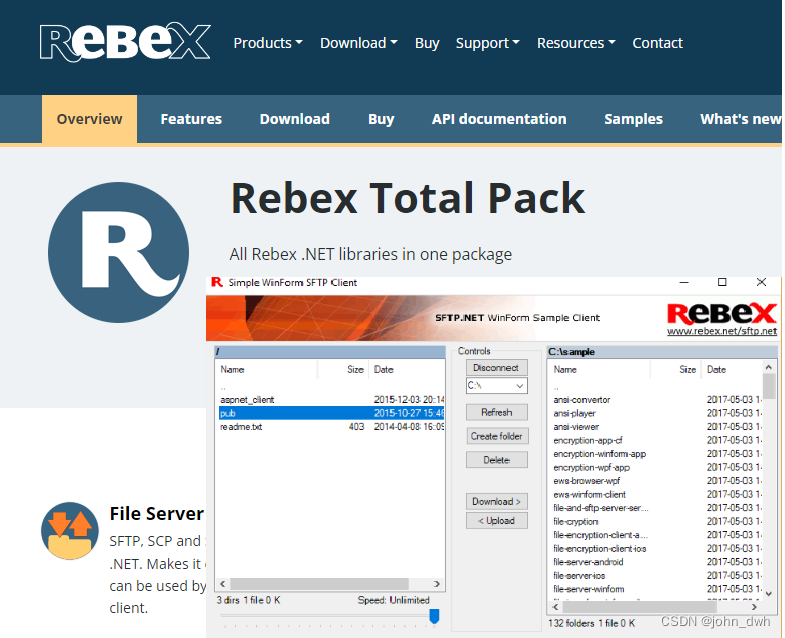This screenshot has height=638, width=785.
Task: Open the www.rebex.net/sftp.net link
Action: 721,331
